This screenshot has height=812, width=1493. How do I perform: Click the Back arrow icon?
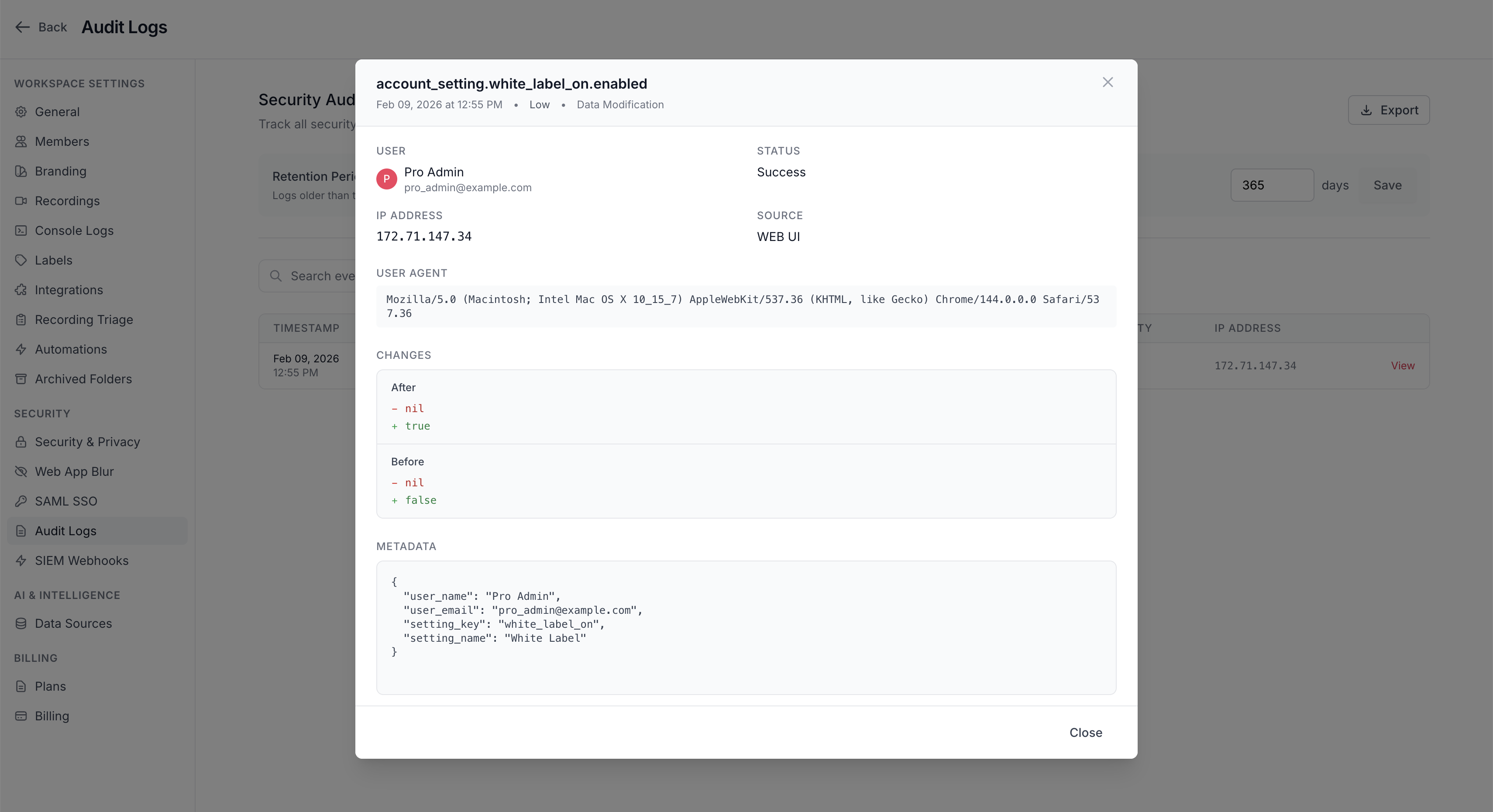pyautogui.click(x=22, y=27)
